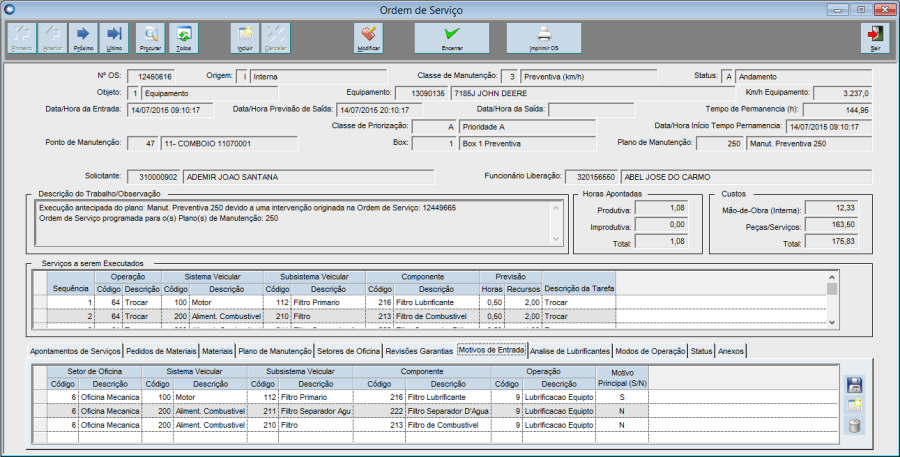Open the Anexos tab
The width and height of the screenshot is (900, 457).
[x=731, y=352]
